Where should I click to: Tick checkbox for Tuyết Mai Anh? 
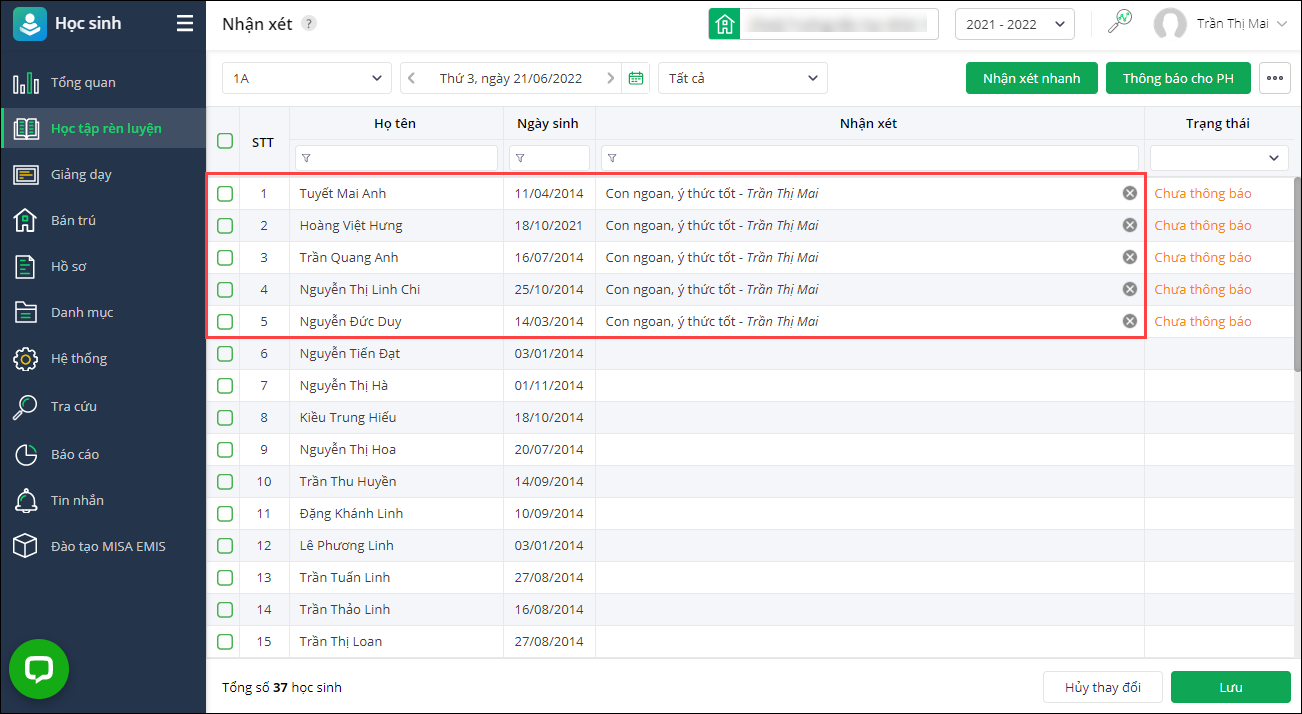225,193
